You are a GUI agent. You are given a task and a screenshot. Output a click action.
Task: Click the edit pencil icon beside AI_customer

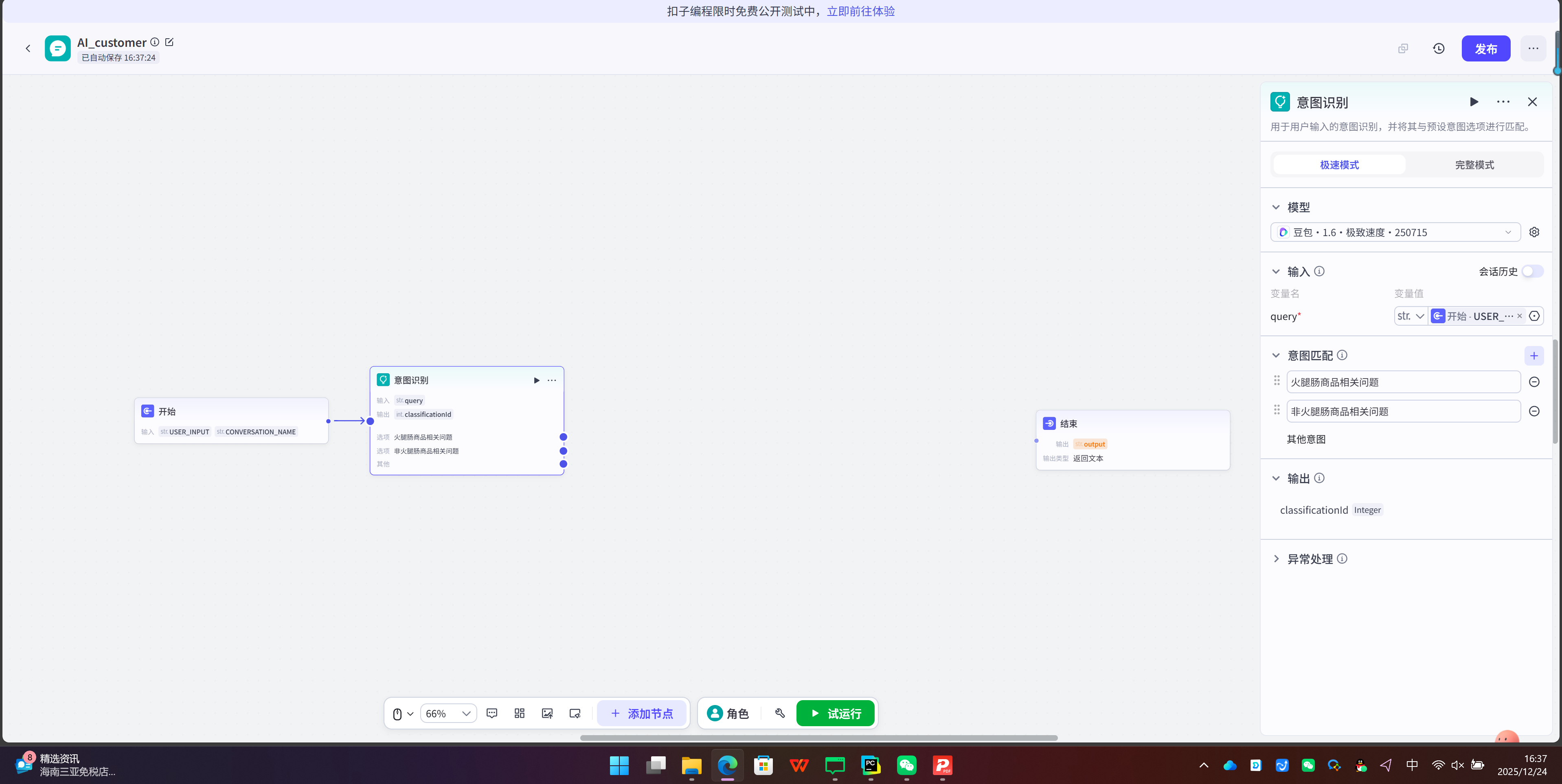click(169, 42)
